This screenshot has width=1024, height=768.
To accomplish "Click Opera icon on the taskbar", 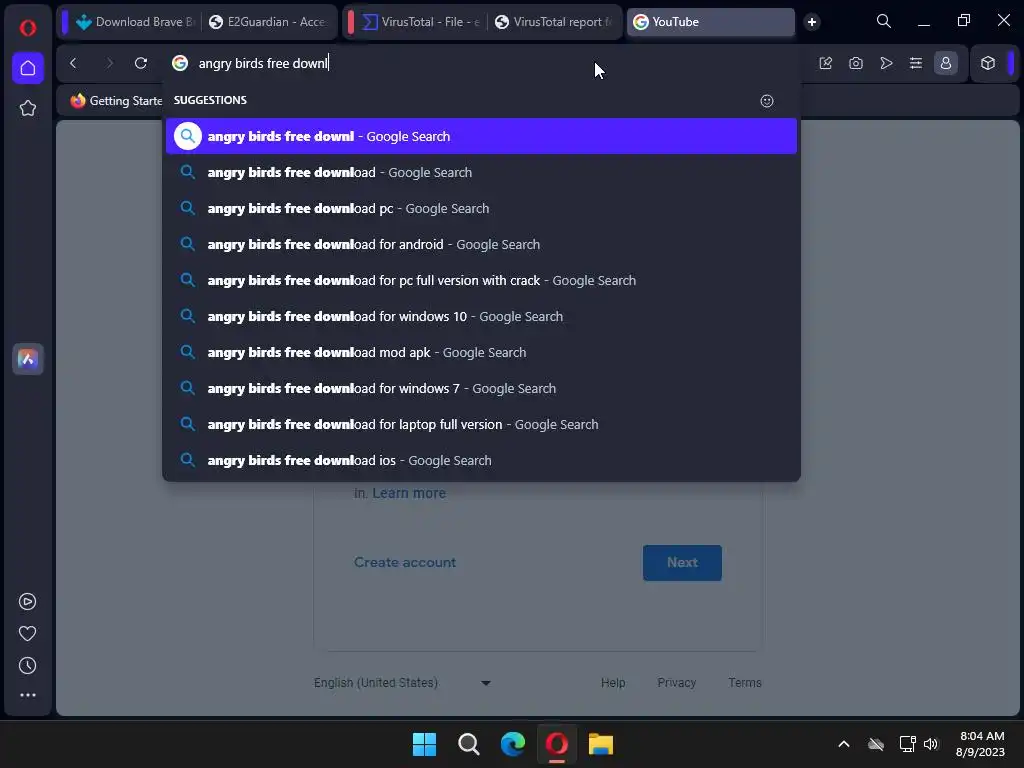I will click(x=556, y=744).
